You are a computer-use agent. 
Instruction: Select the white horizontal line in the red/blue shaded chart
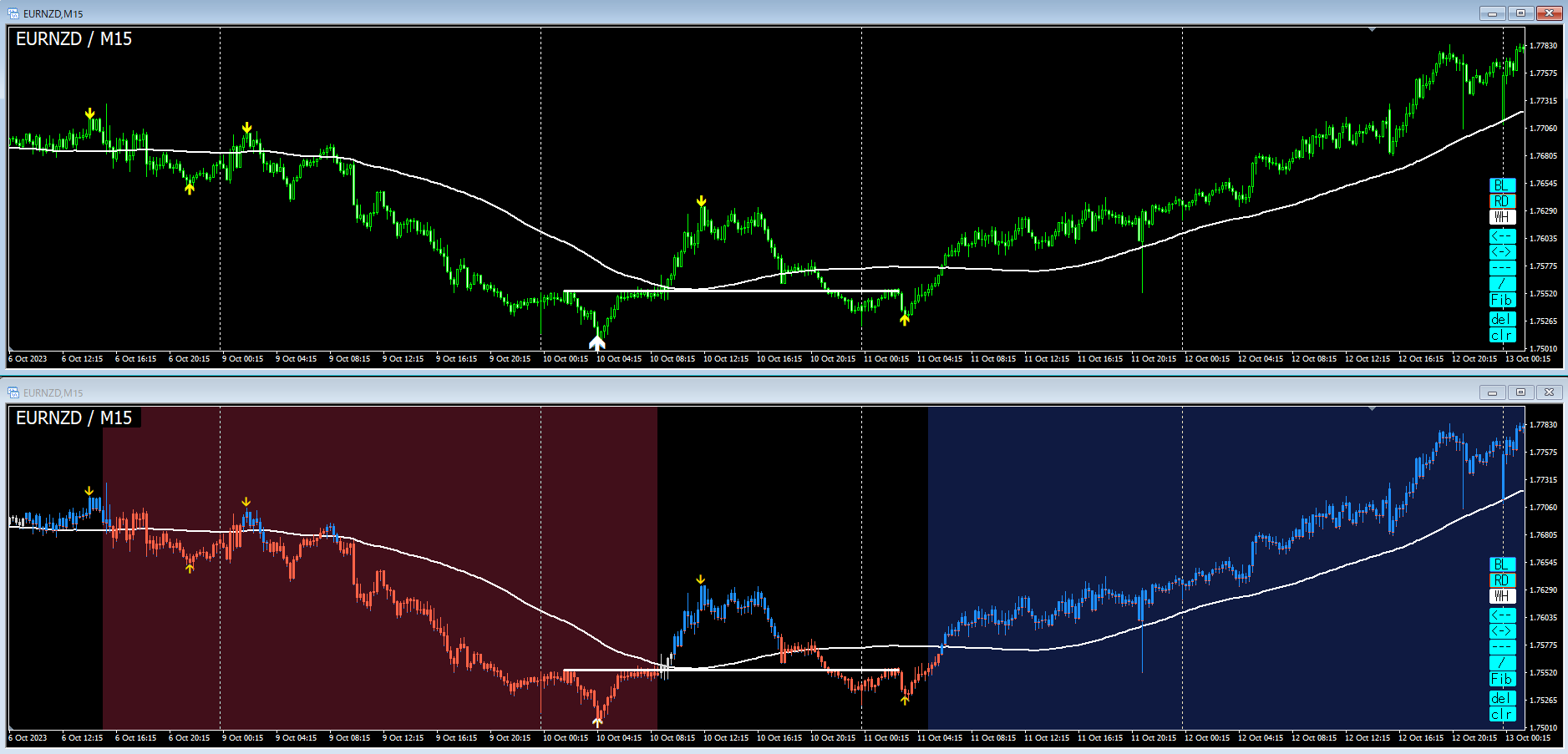pos(731,670)
